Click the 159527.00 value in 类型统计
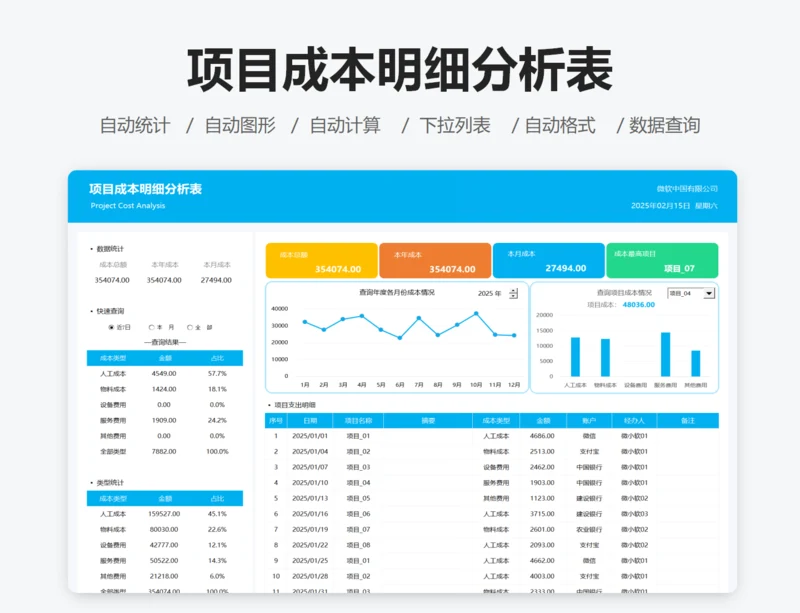This screenshot has height=613, width=800. [x=164, y=513]
